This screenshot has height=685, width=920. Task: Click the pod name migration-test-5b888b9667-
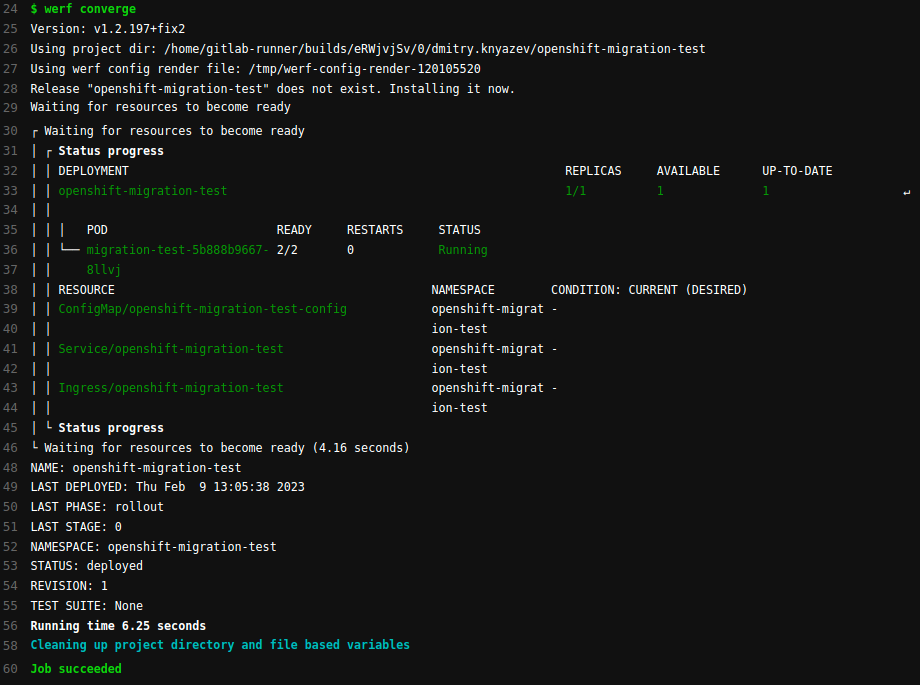(x=177, y=250)
